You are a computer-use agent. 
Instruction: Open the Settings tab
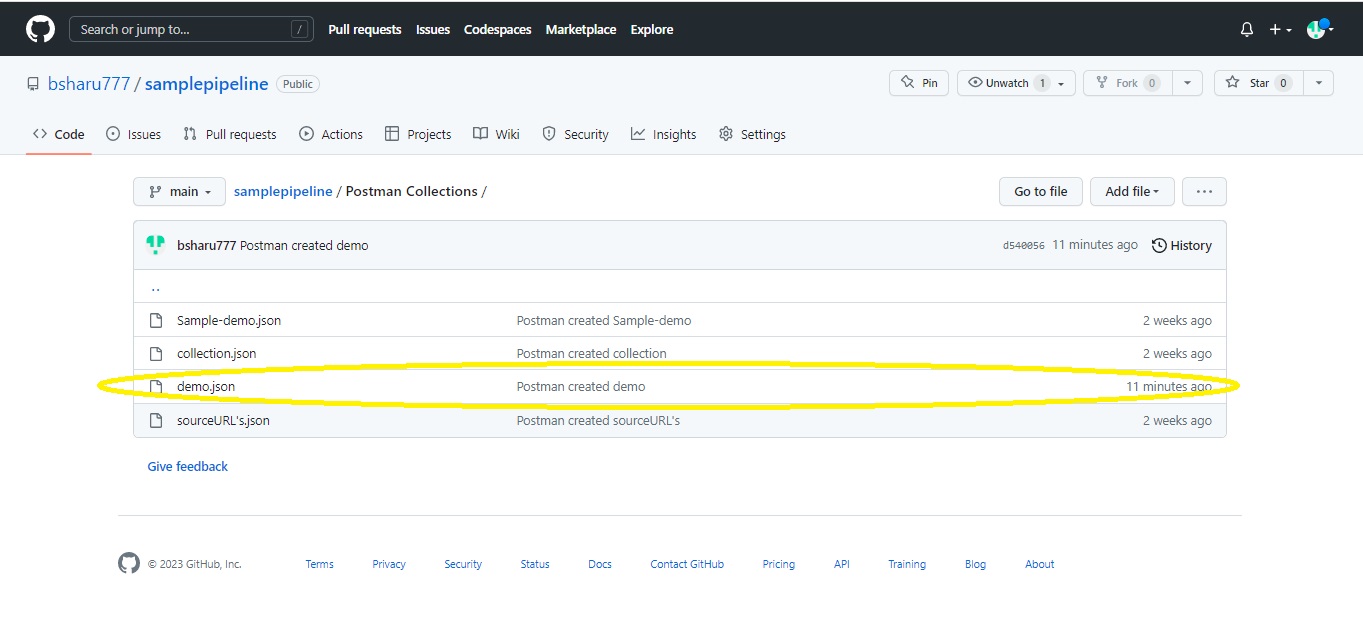coord(752,134)
